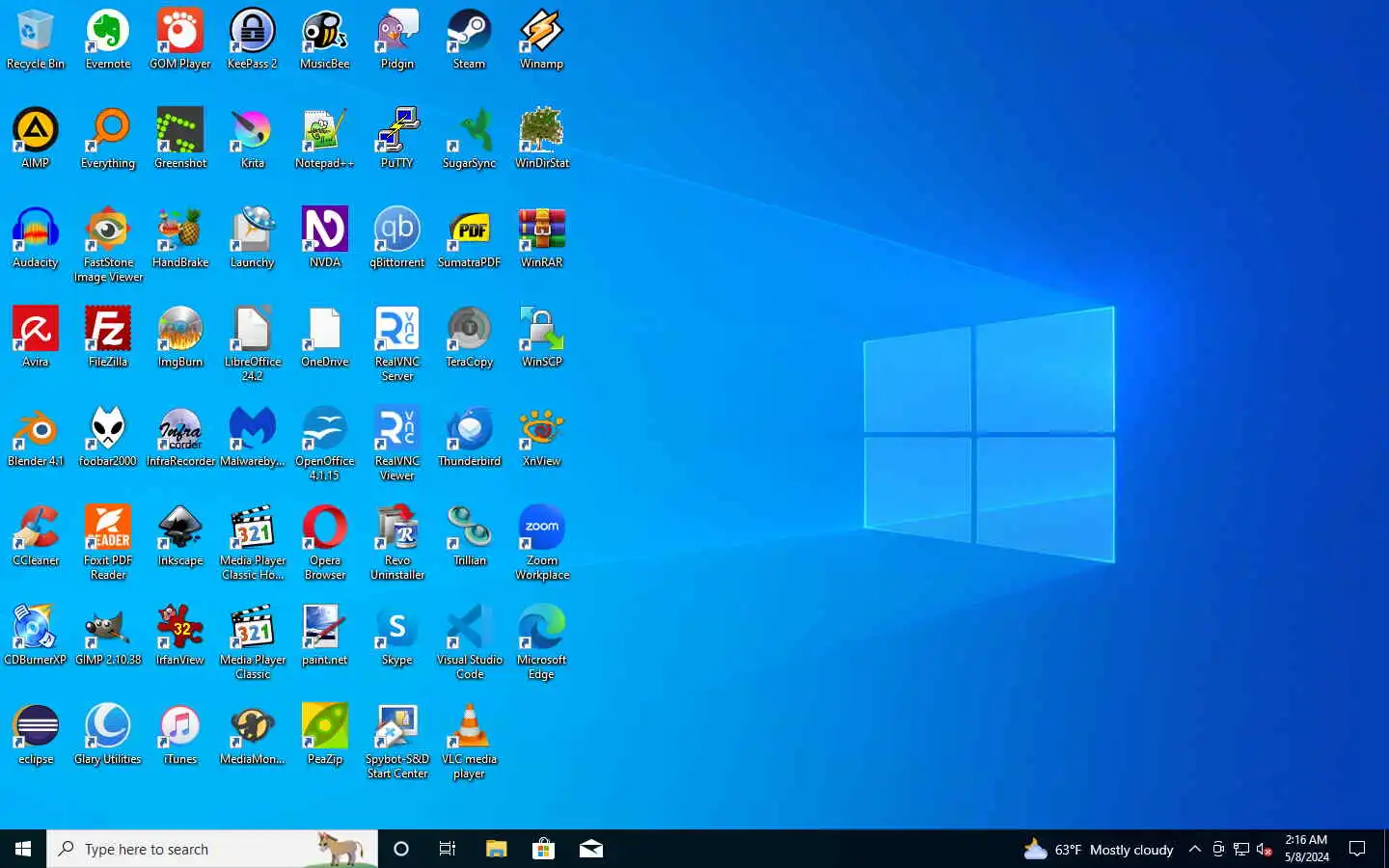
Task: Click the HandBrake icon
Action: tap(180, 238)
